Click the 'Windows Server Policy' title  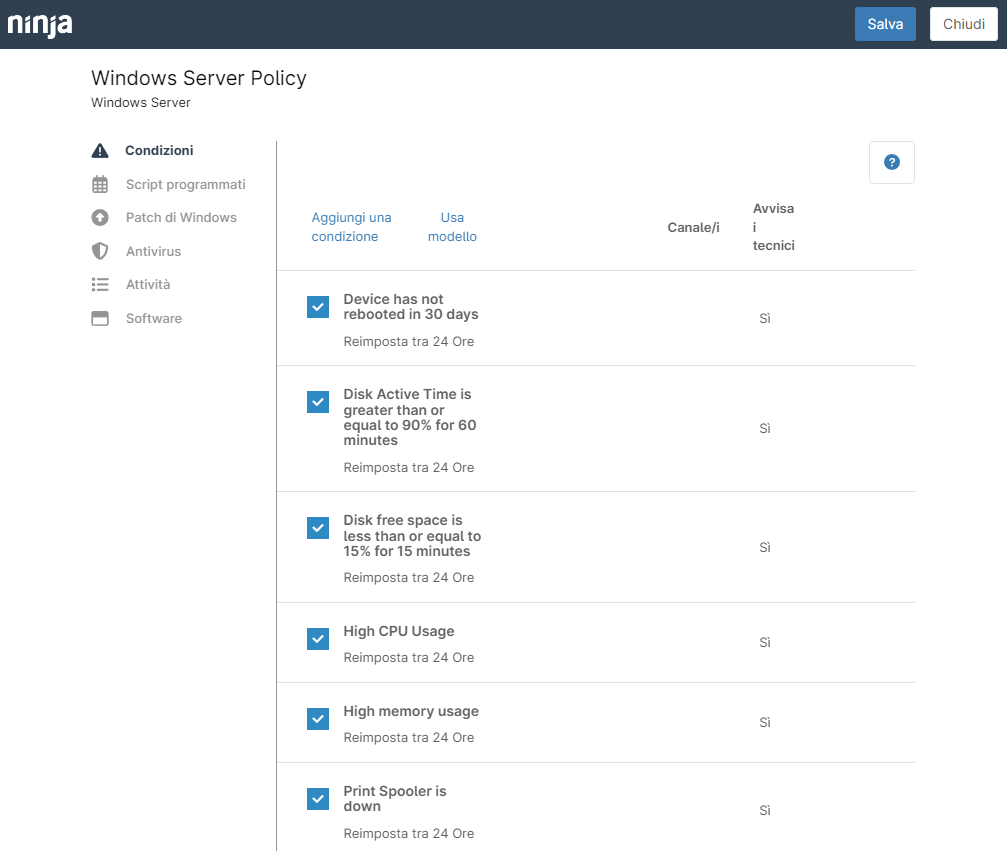[199, 78]
